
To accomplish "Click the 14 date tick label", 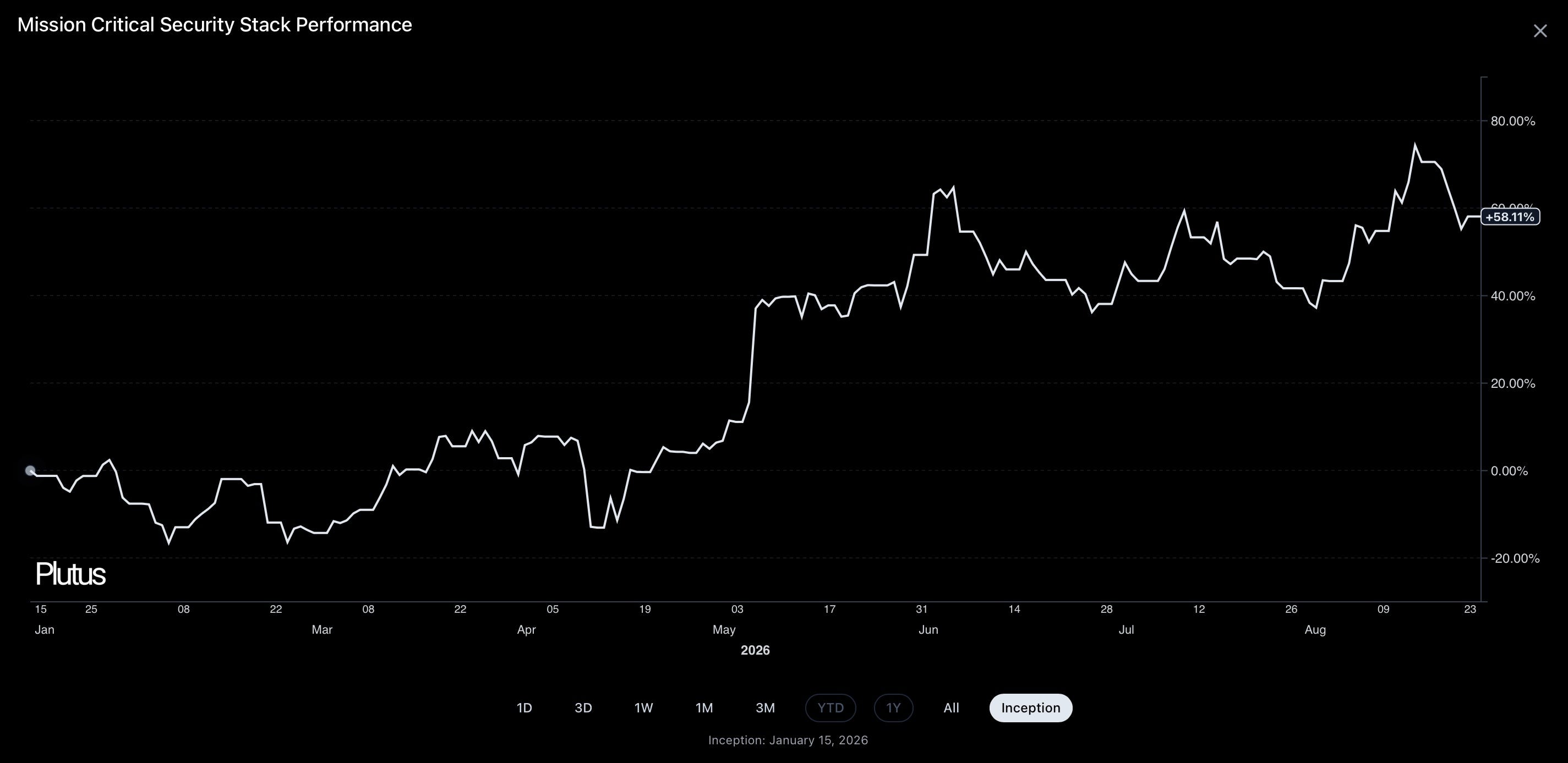I will (x=1014, y=609).
